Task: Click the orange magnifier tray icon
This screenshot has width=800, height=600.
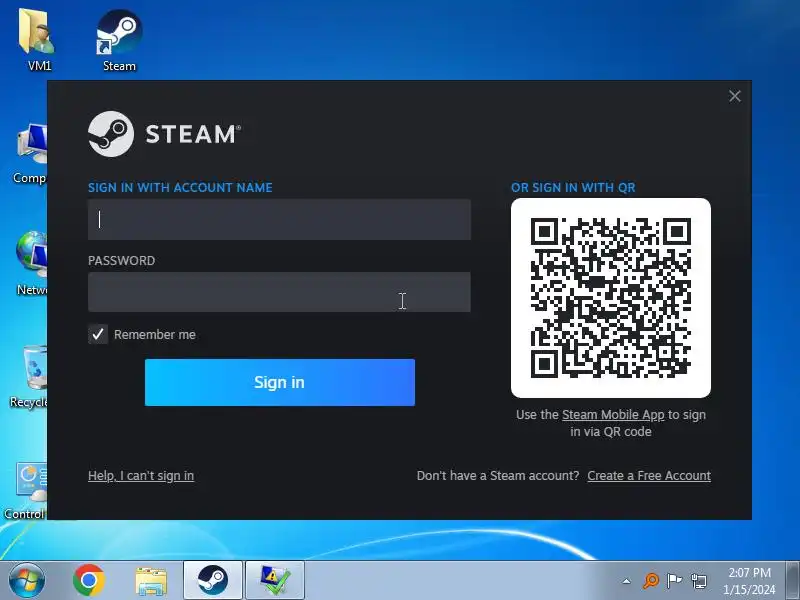Action: [651, 581]
